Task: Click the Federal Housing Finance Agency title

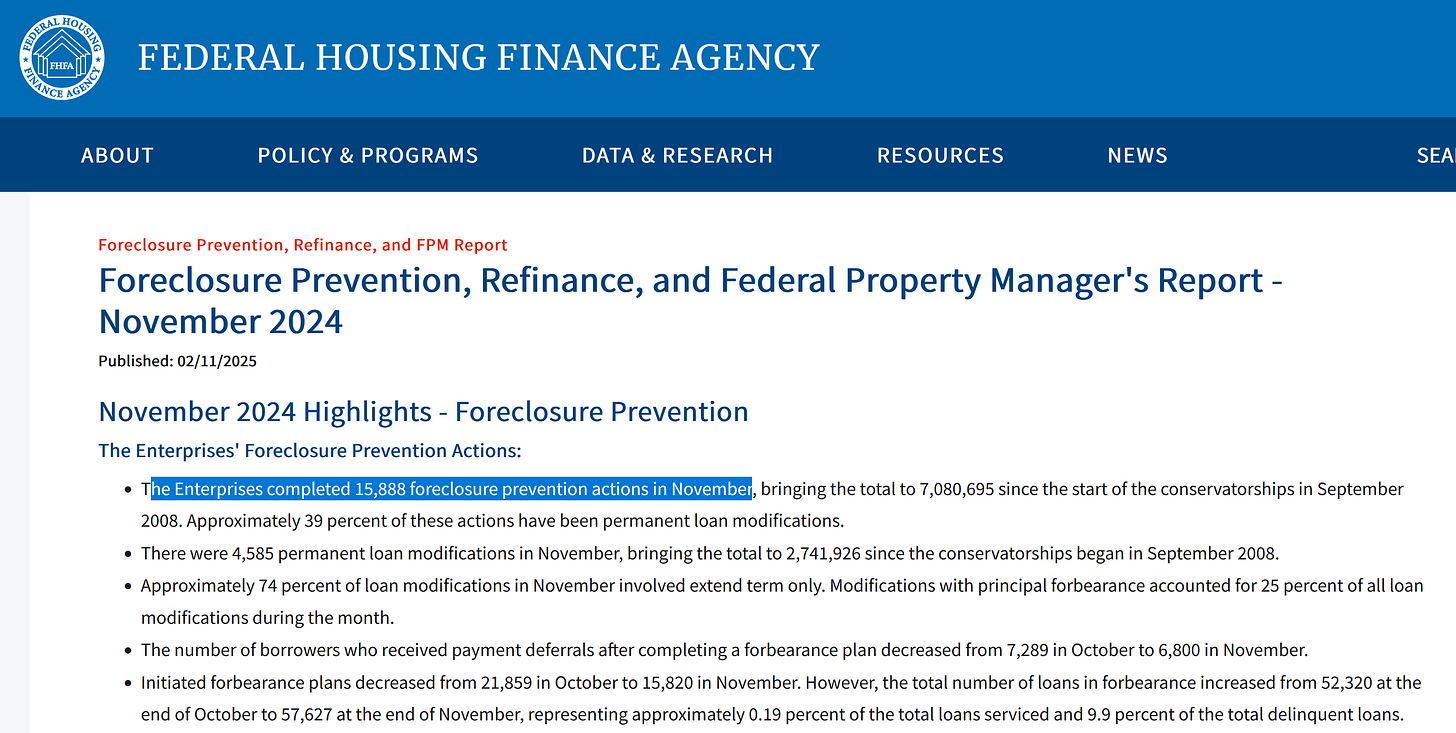Action: [x=478, y=57]
